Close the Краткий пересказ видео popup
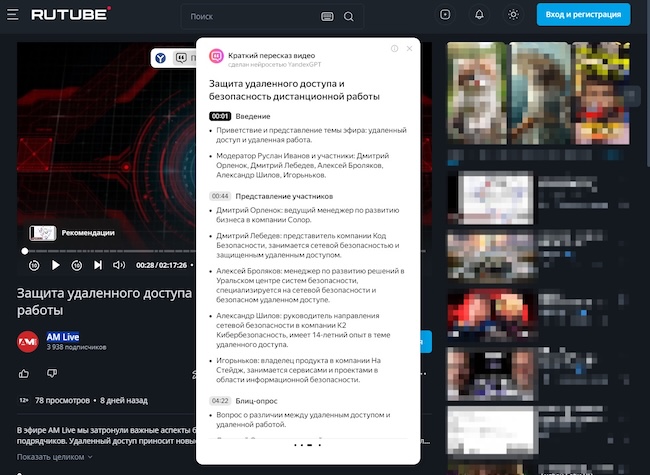The height and width of the screenshot is (475, 650). [x=409, y=48]
